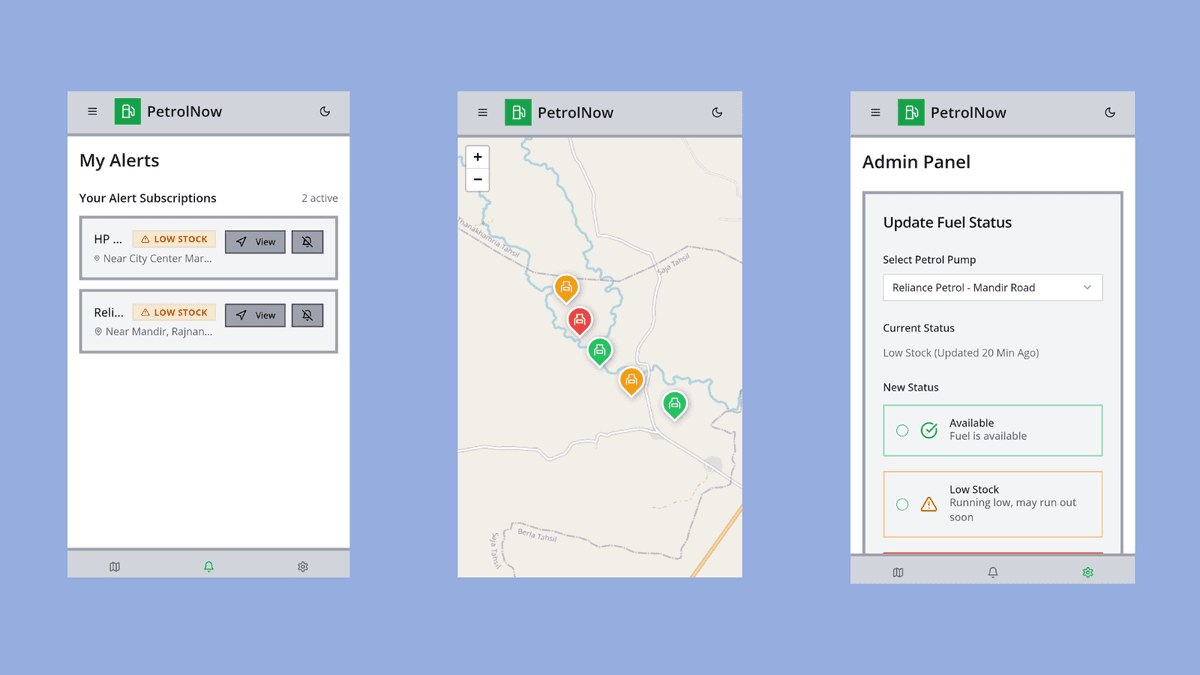The image size is (1200, 675).
Task: Click the PetrolNow fuel pump logo icon
Action: click(x=128, y=112)
